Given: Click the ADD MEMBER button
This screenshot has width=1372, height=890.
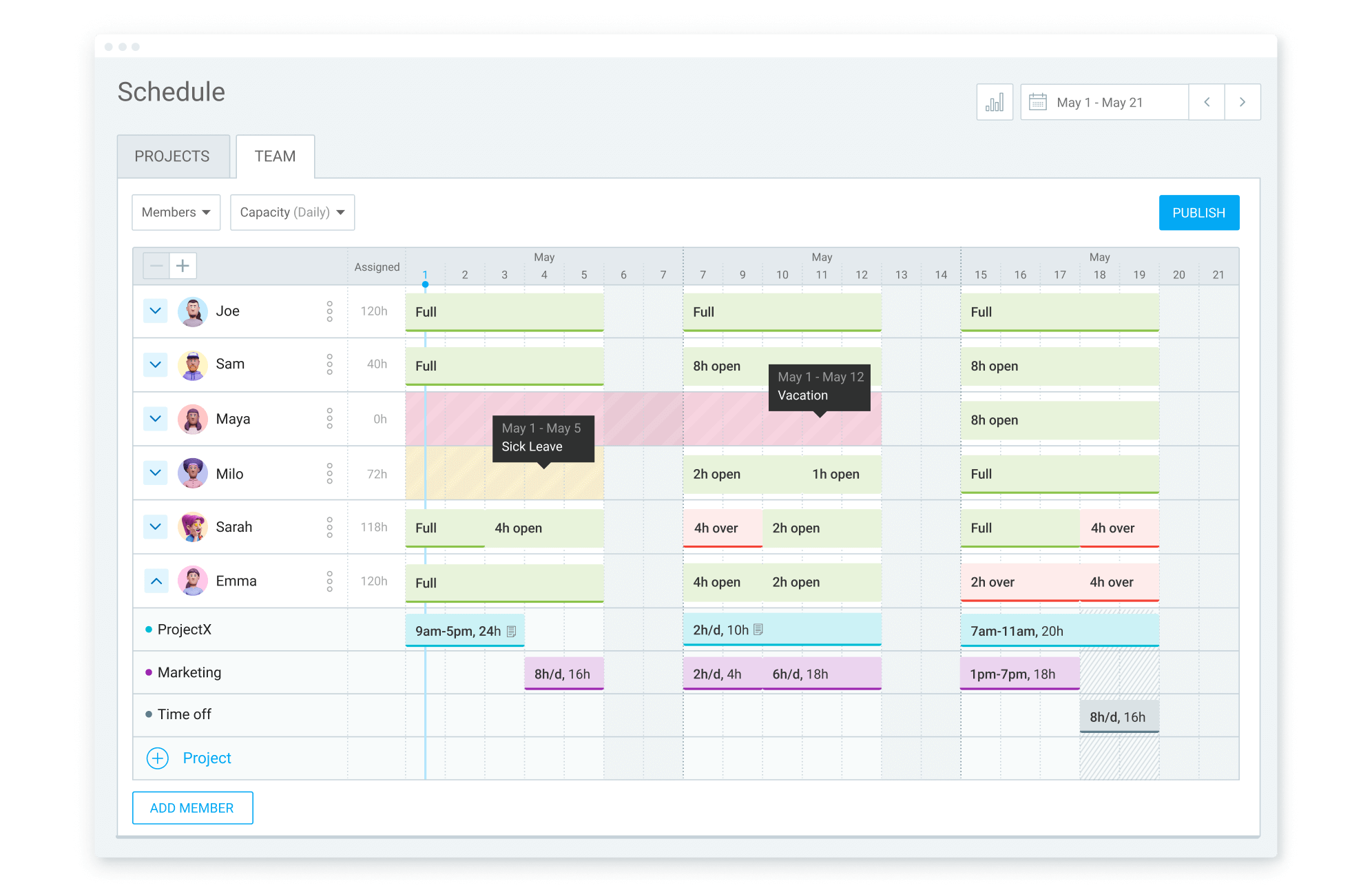Looking at the screenshot, I should (x=193, y=808).
